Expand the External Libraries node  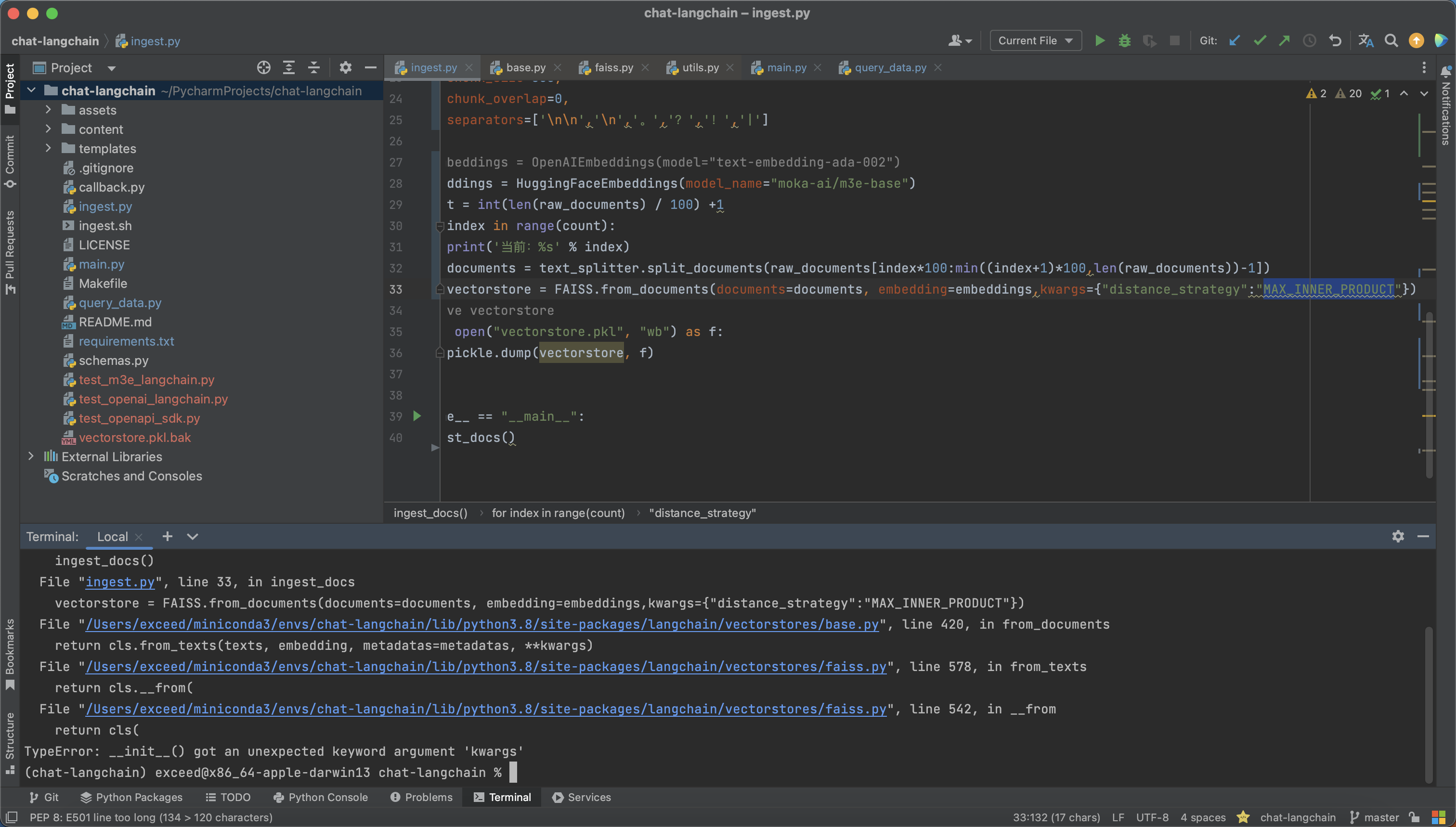tap(31, 456)
